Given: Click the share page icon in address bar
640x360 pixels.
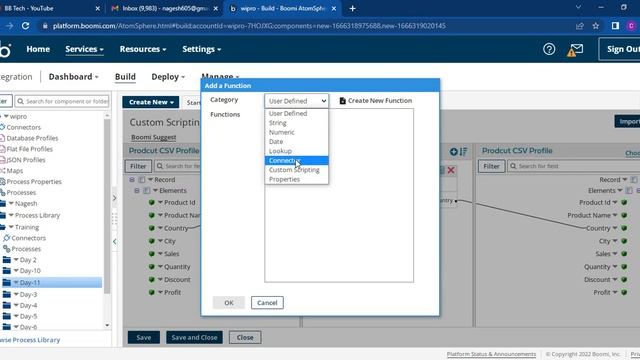Looking at the screenshot, I should point(580,26).
